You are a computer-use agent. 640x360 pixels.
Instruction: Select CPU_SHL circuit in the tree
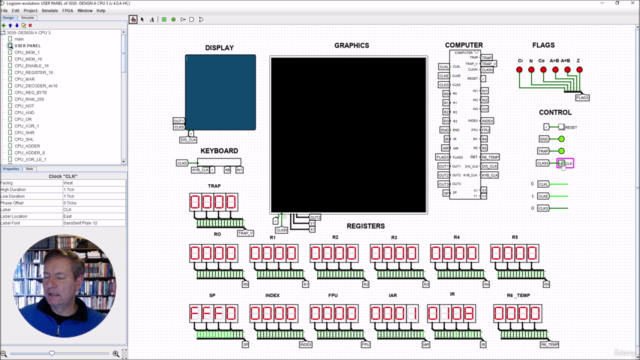tap(24, 140)
